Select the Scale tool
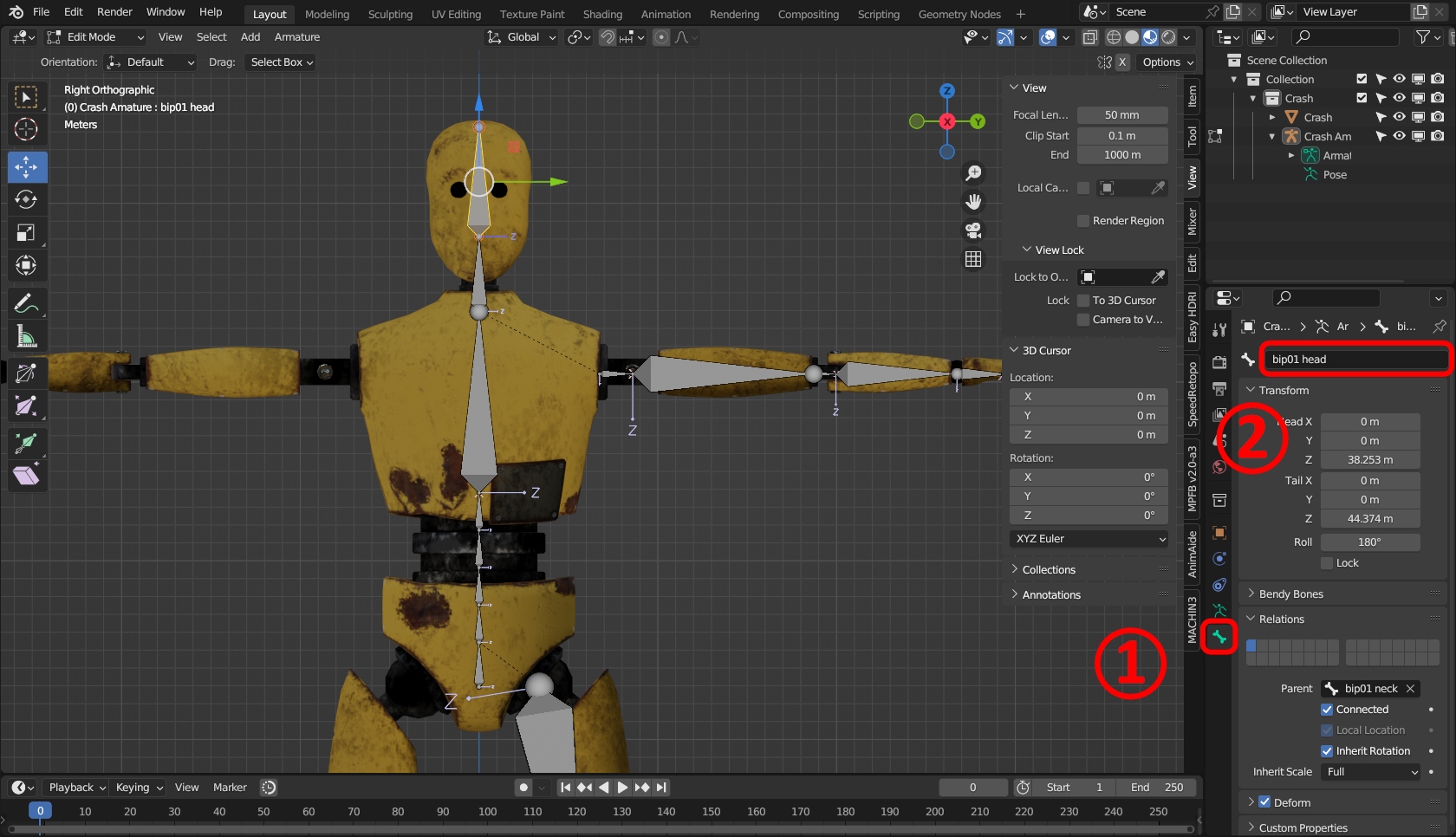 (x=27, y=232)
